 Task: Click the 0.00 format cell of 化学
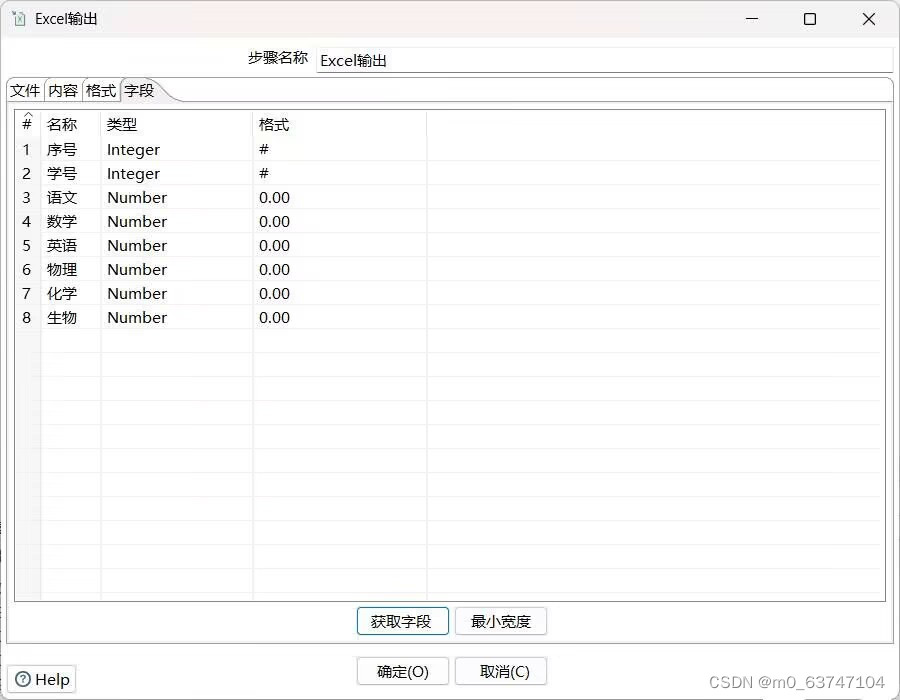pos(340,293)
